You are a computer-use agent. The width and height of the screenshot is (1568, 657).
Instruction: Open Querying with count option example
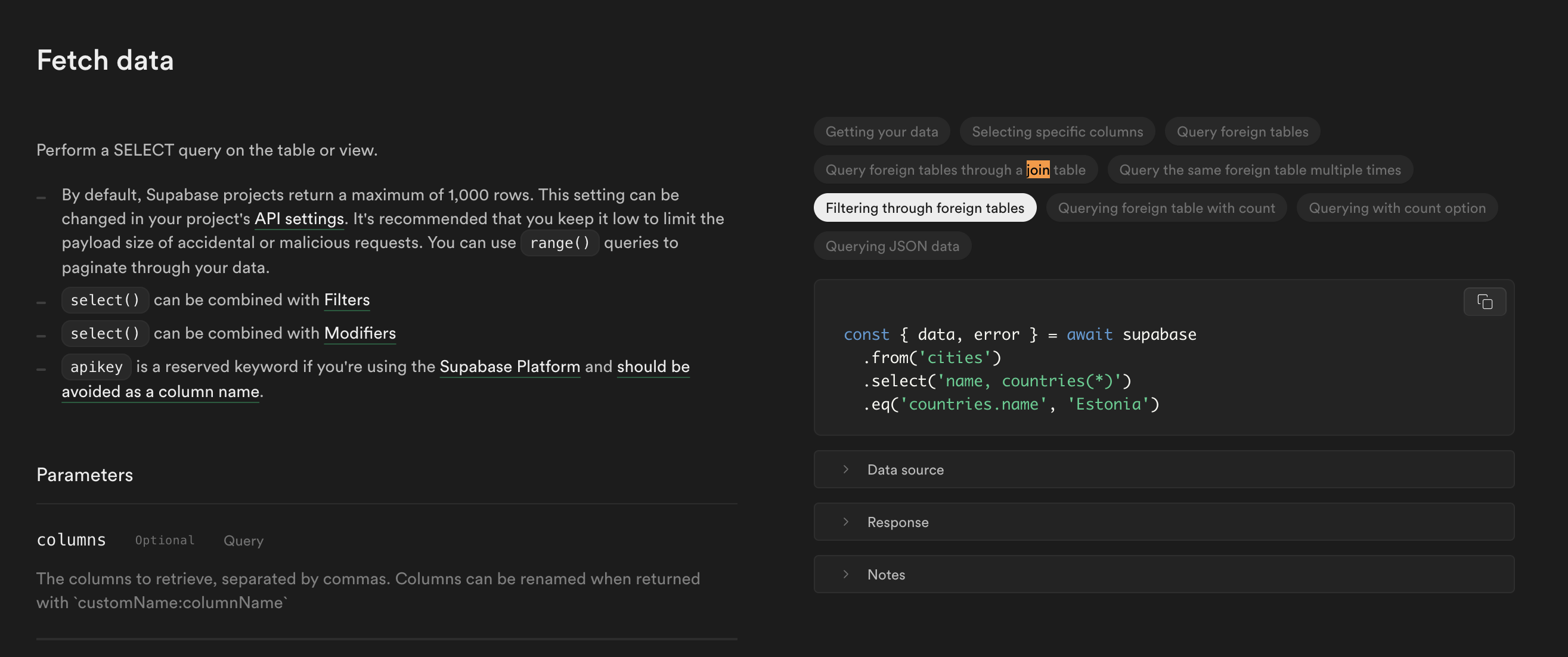pyautogui.click(x=1396, y=208)
